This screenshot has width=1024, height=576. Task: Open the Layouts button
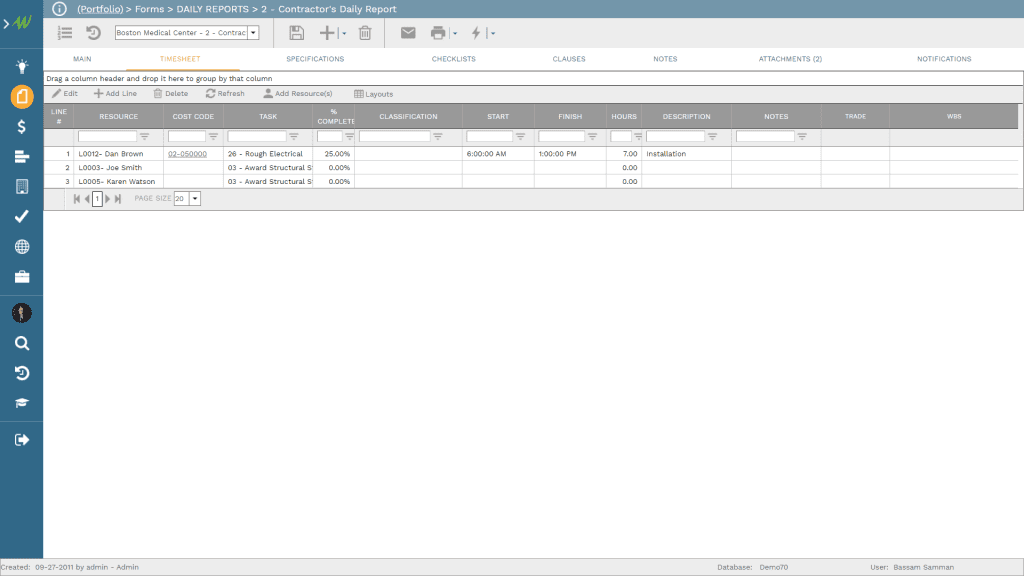click(374, 94)
